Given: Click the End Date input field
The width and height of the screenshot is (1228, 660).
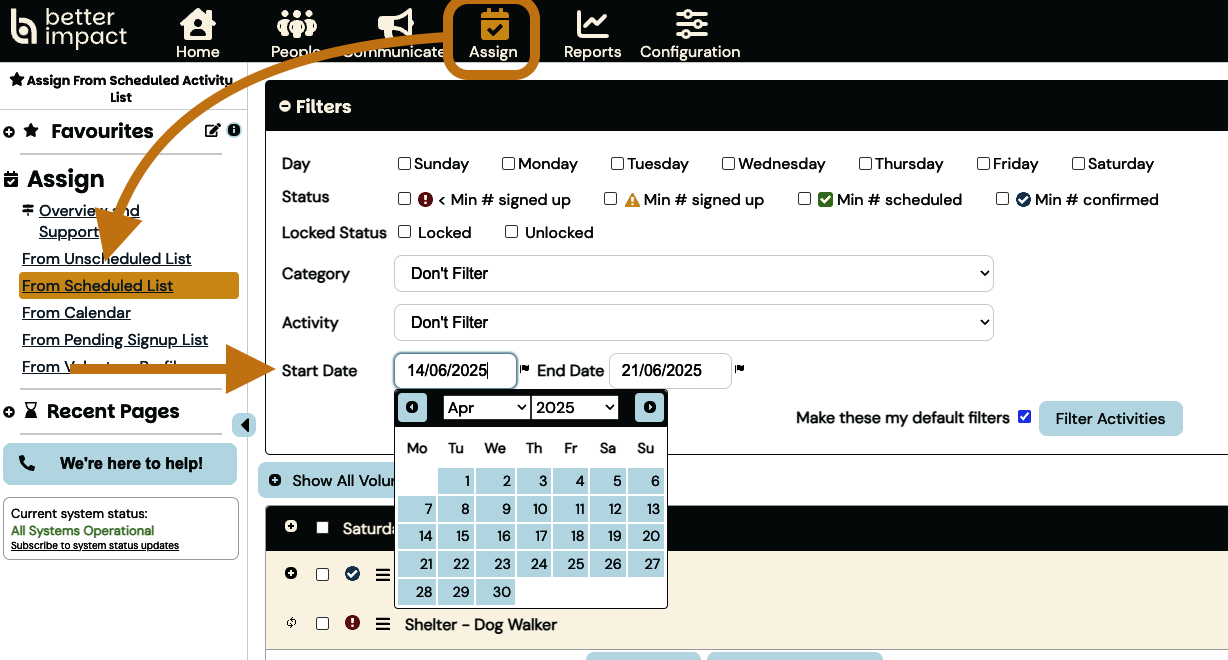Looking at the screenshot, I should pos(670,370).
